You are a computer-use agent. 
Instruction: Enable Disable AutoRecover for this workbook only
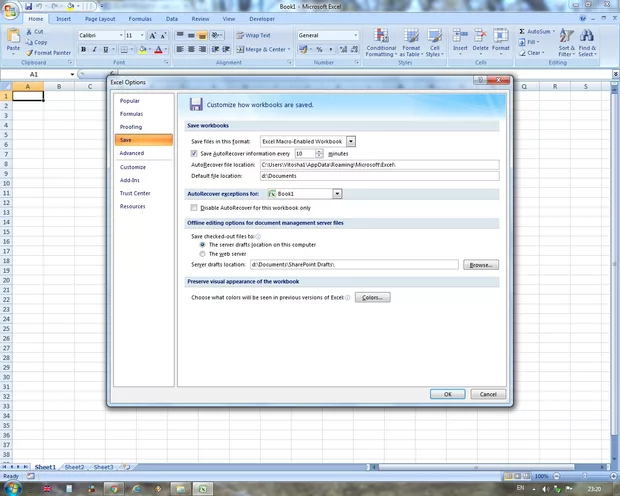pyautogui.click(x=195, y=207)
